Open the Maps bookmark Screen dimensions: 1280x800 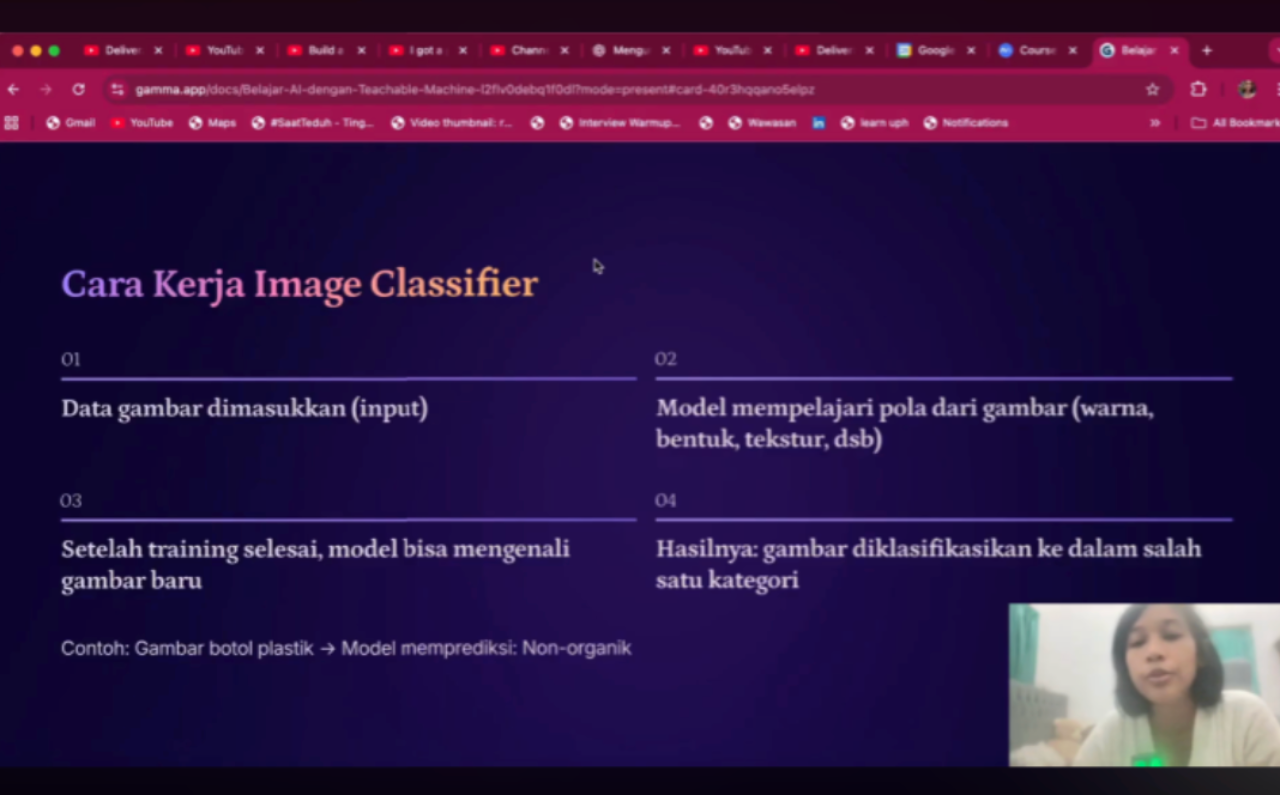pos(212,123)
